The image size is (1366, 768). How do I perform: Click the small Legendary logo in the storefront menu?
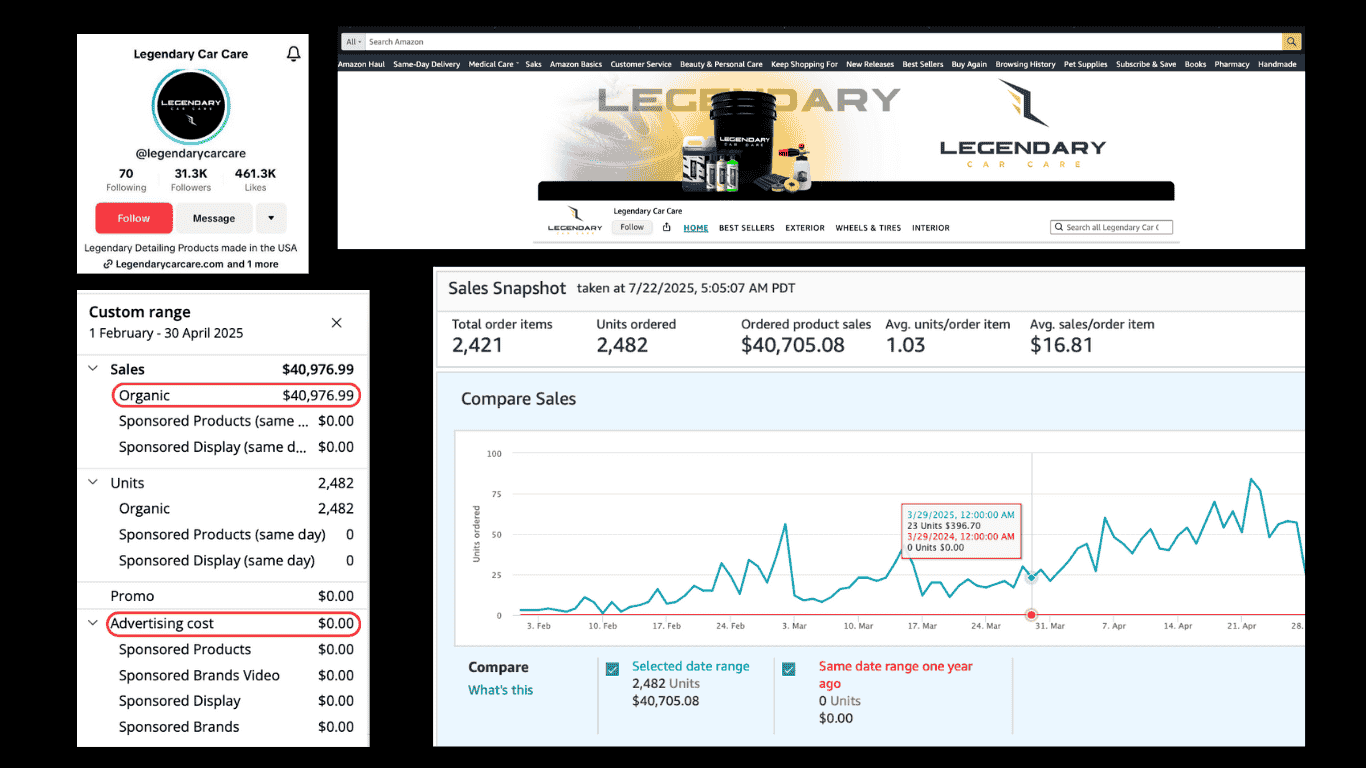click(x=575, y=219)
